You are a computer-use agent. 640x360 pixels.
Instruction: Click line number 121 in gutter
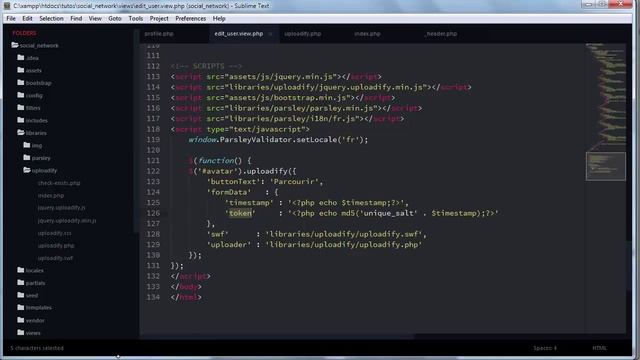tap(153, 161)
